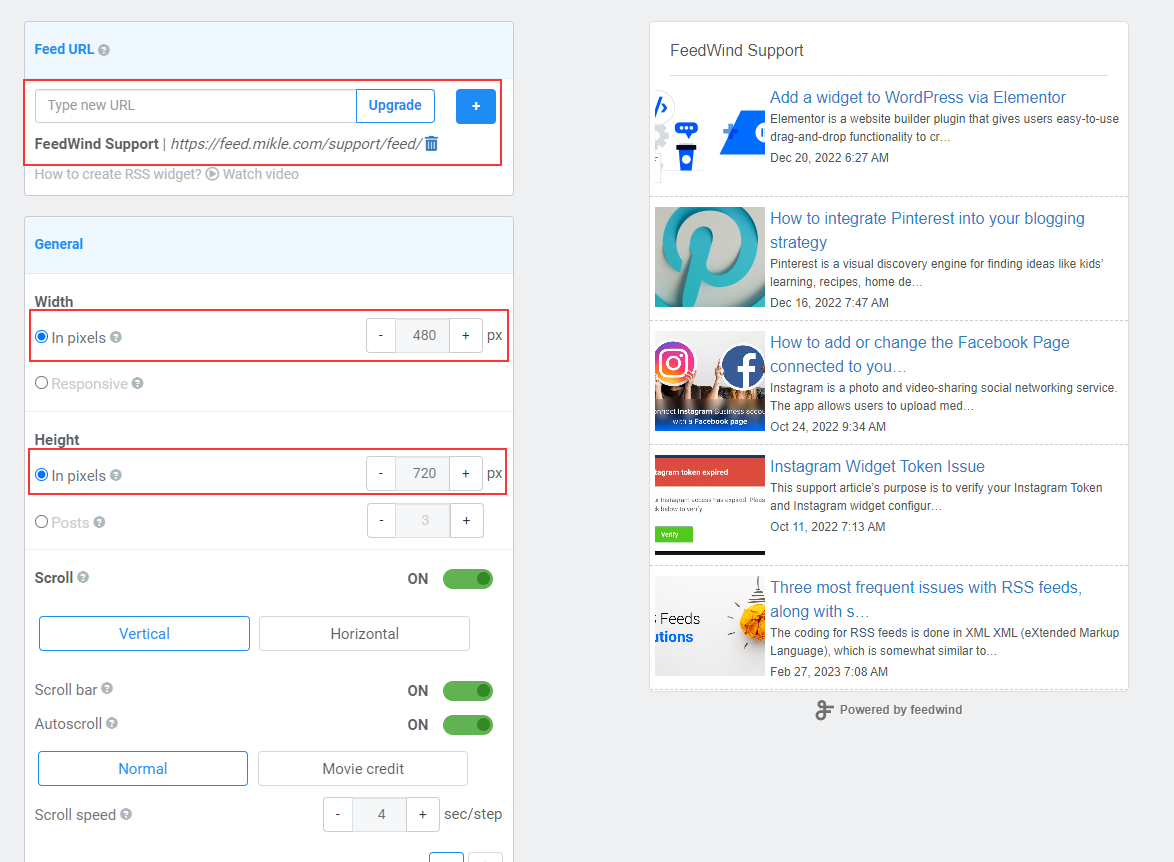Screen dimensions: 1174x862
Task: Open How to integrate Pinterest article link
Action: click(x=927, y=230)
